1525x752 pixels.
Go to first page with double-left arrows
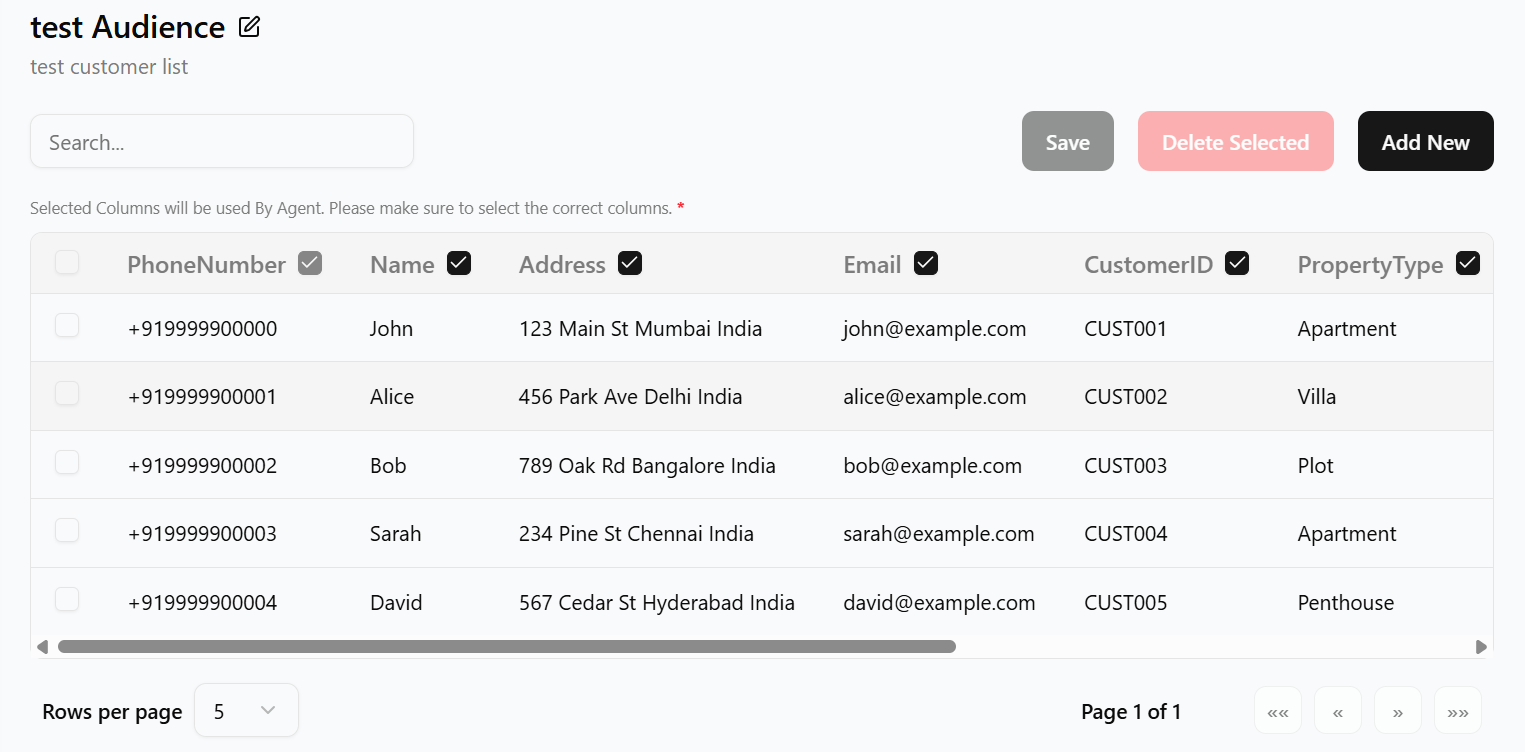(x=1277, y=711)
